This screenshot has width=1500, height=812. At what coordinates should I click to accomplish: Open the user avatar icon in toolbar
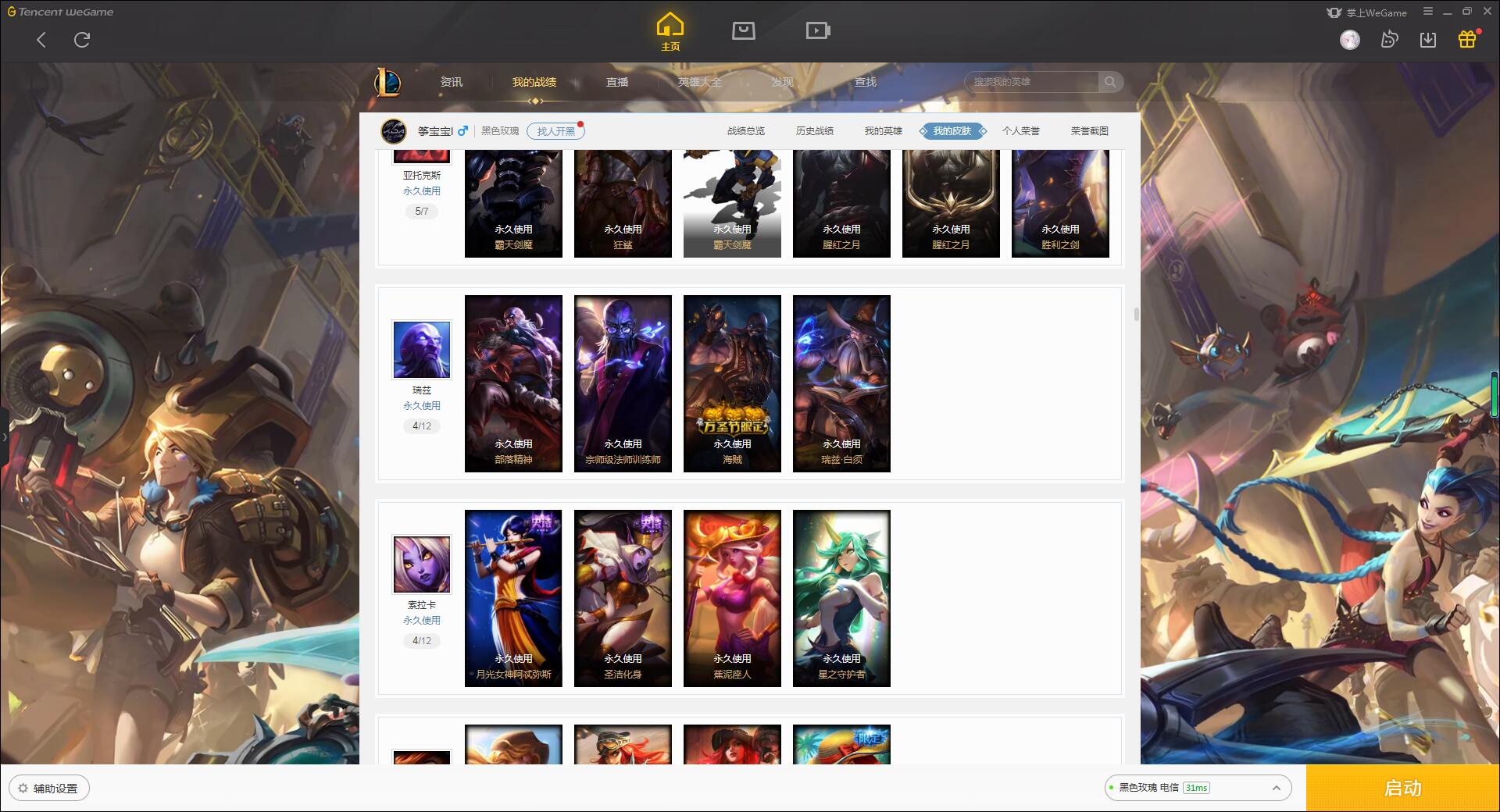coord(1350,40)
